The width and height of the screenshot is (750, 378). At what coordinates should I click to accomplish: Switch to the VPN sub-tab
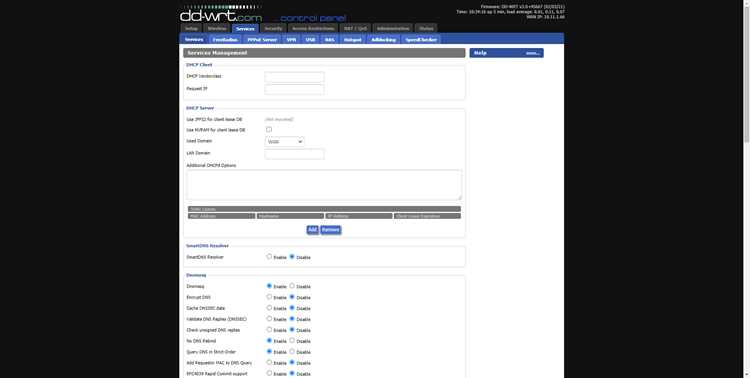pyautogui.click(x=291, y=40)
